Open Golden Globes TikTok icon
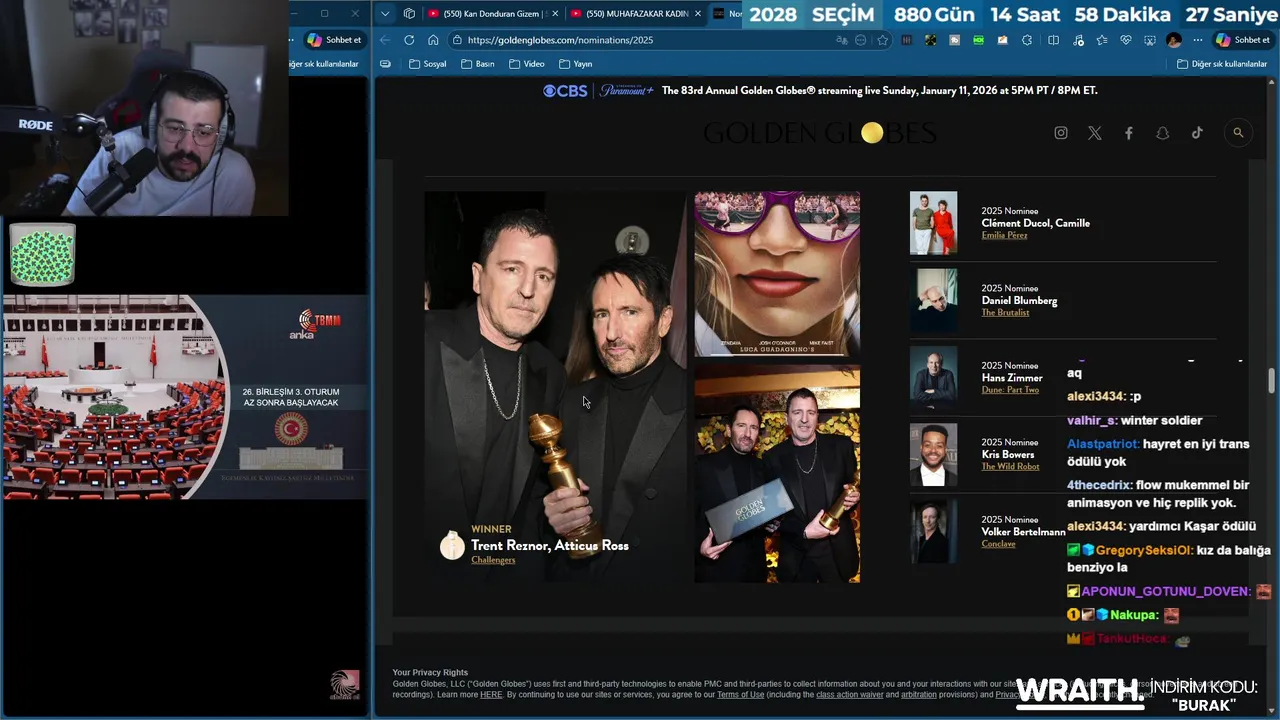 coord(1197,133)
